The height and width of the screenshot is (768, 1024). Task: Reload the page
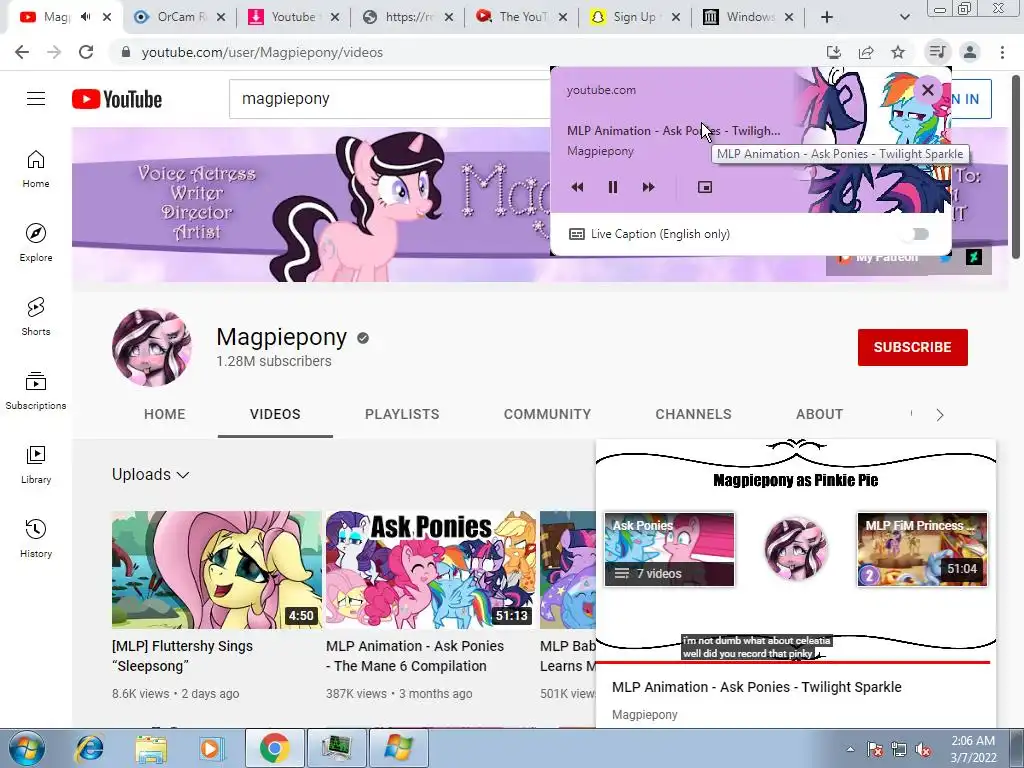point(86,52)
